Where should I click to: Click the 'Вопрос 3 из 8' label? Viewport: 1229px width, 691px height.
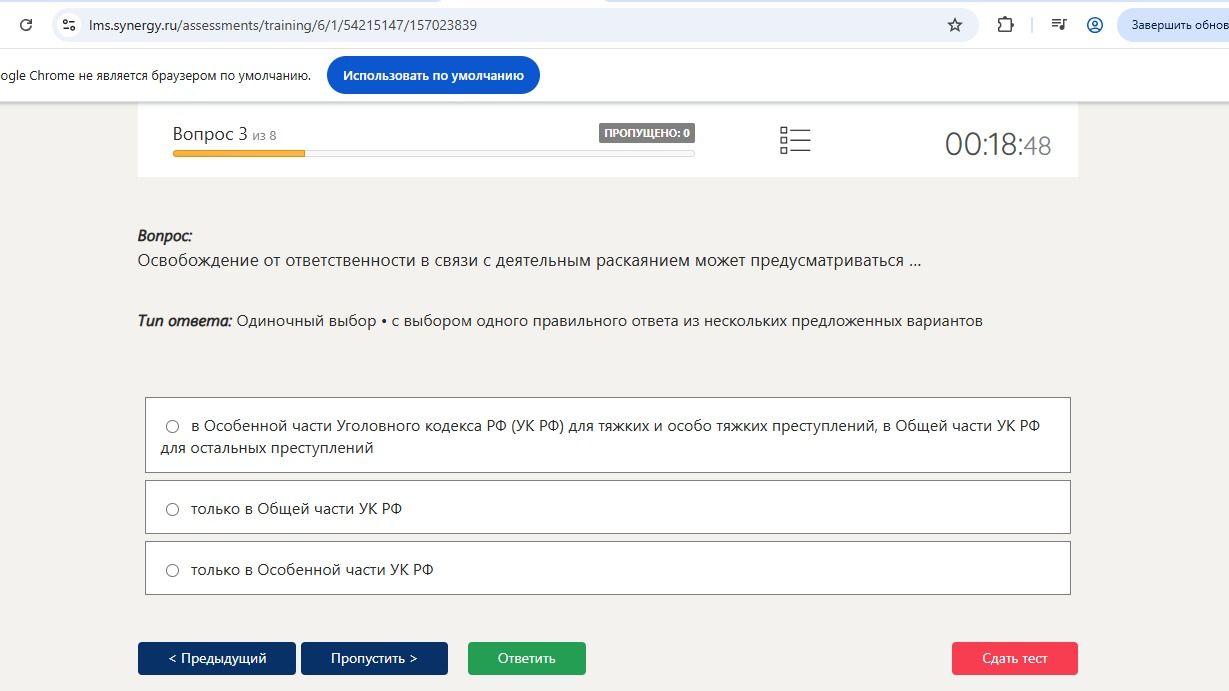tap(224, 134)
